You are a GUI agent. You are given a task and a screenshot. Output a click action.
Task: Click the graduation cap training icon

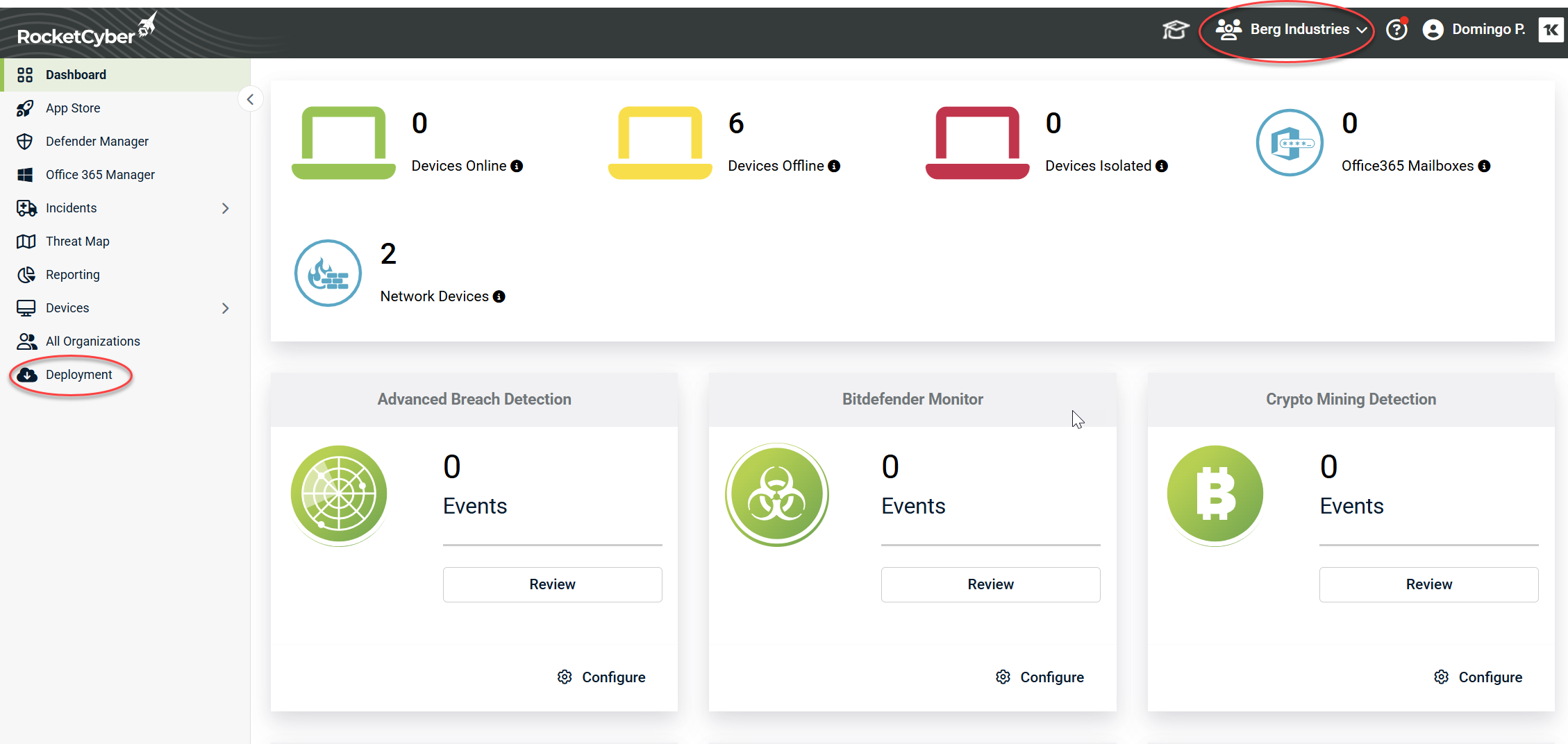pos(1175,30)
